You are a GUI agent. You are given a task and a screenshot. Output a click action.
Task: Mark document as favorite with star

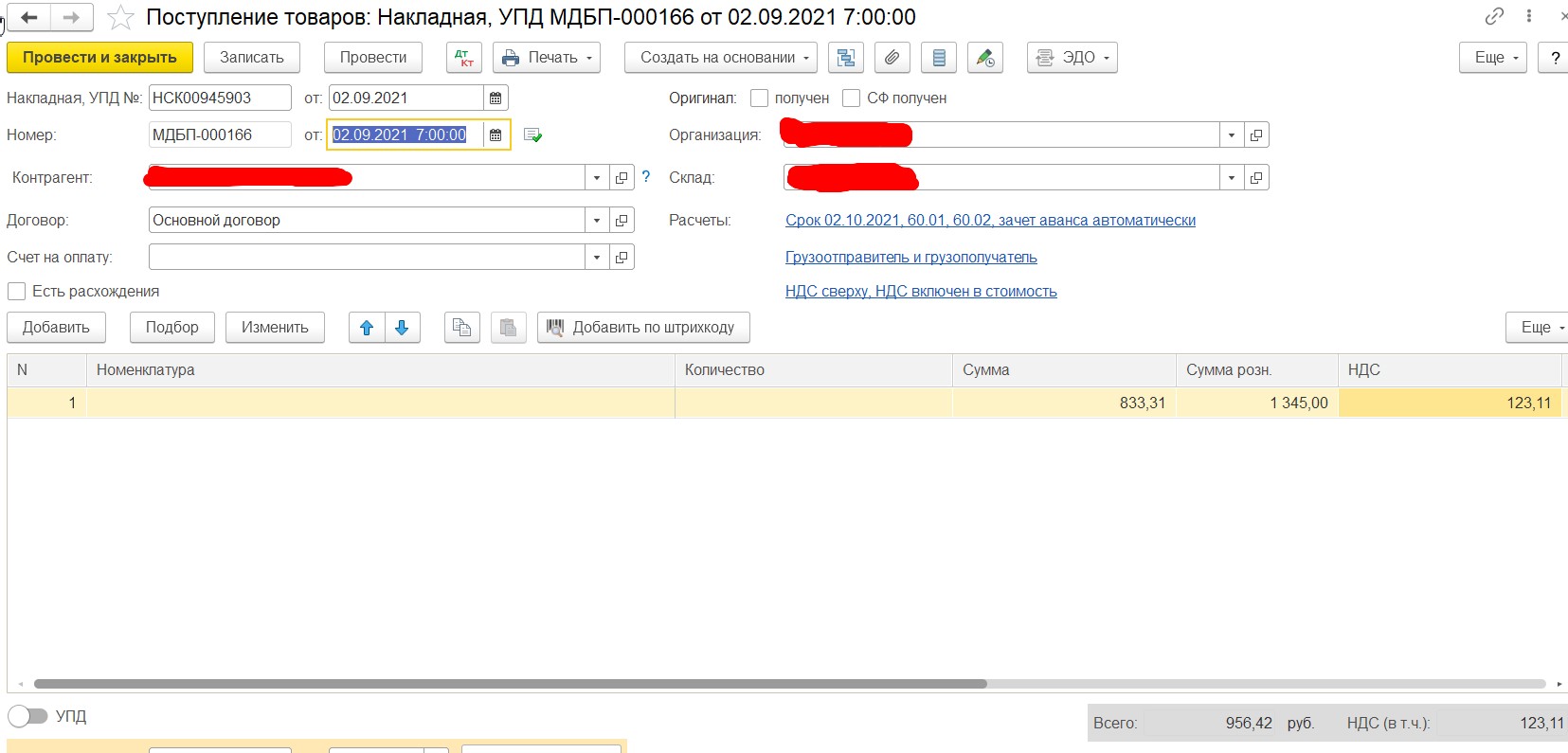120,17
